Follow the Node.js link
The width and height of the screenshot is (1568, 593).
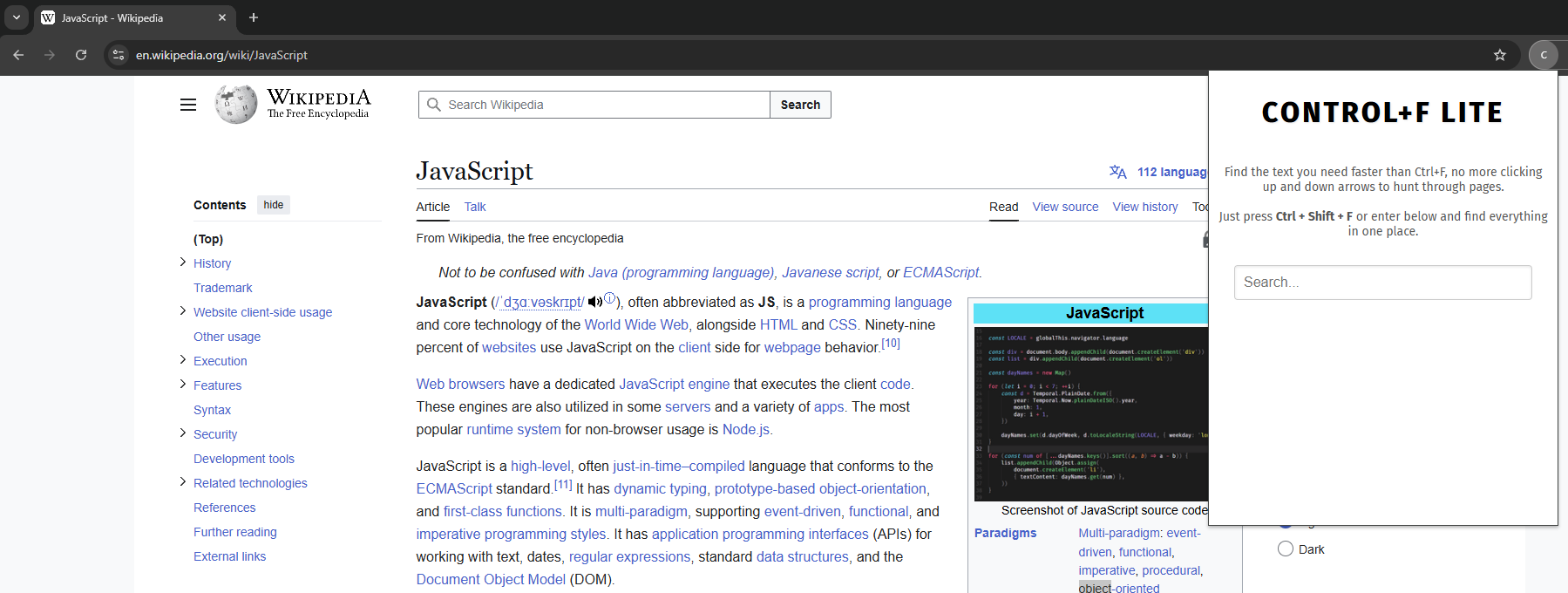coord(747,429)
